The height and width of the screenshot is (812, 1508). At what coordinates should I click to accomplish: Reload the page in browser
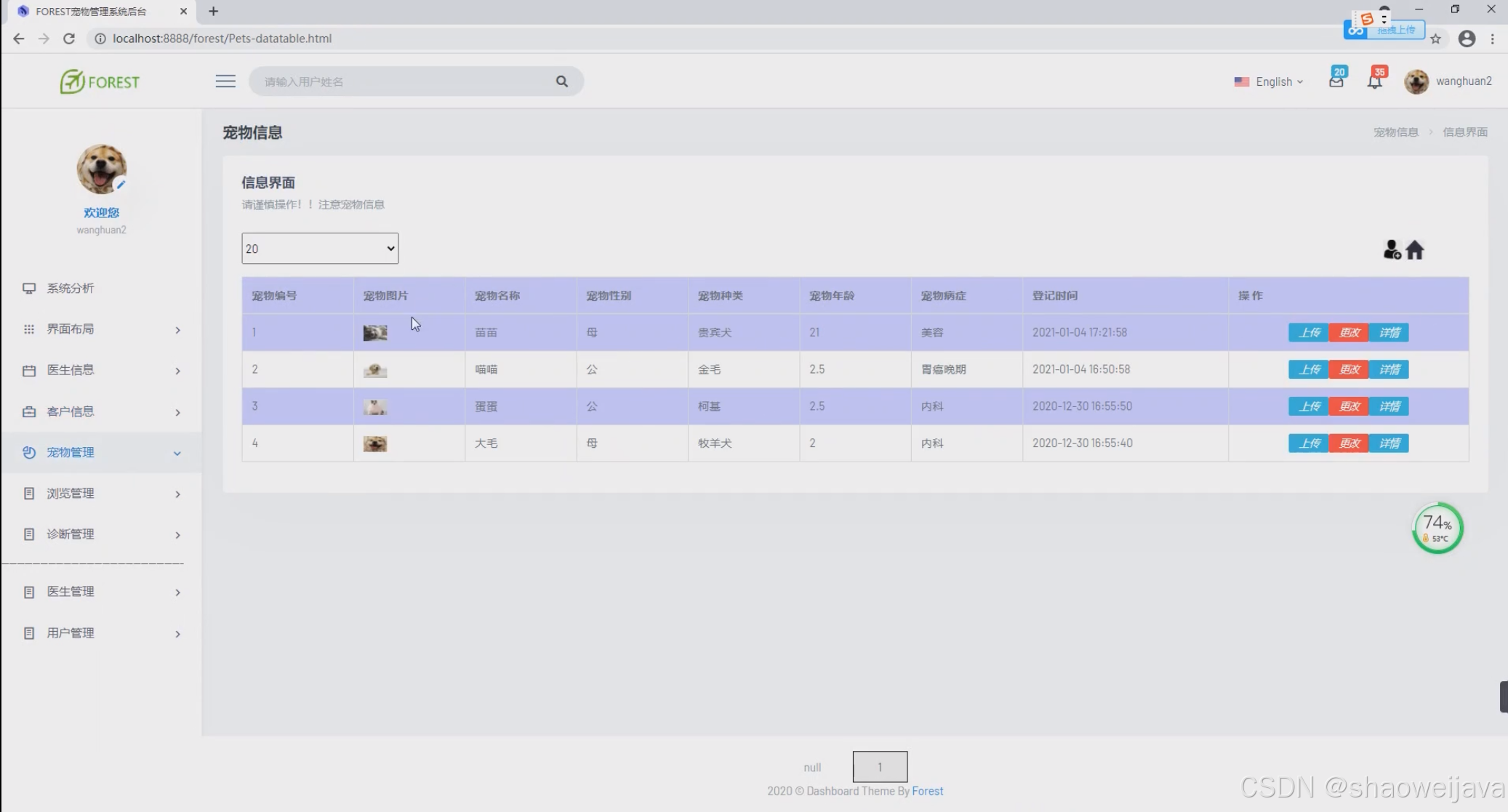click(69, 39)
